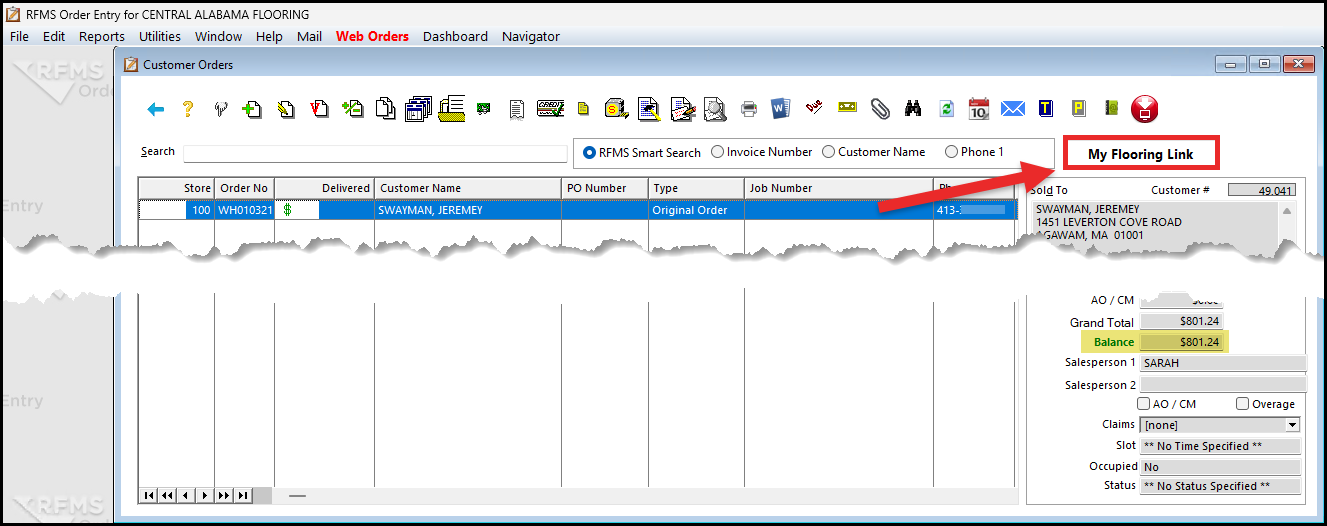Click the PO Number column header

pyautogui.click(x=605, y=188)
